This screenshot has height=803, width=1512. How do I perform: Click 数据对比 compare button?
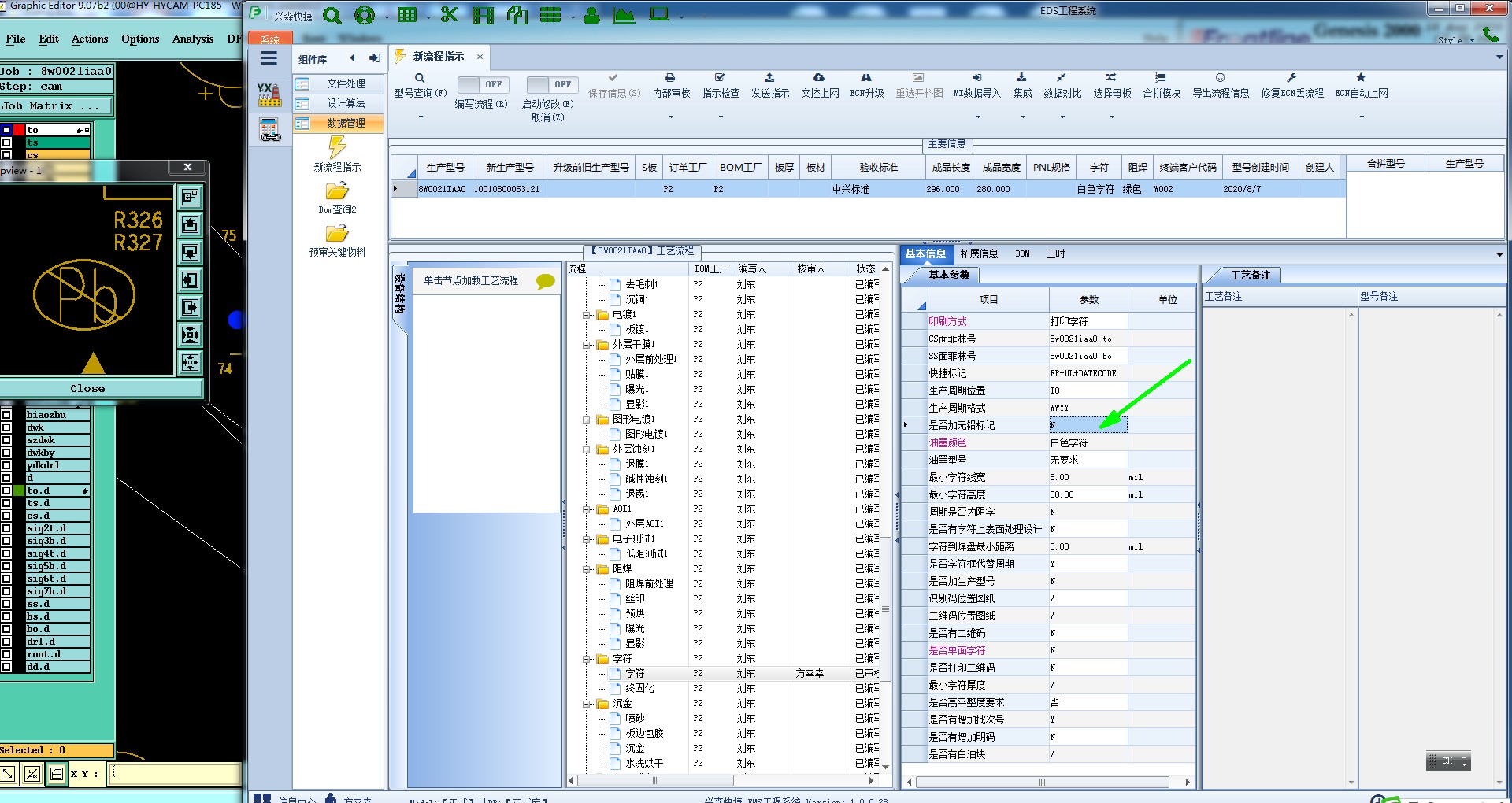point(1062,86)
